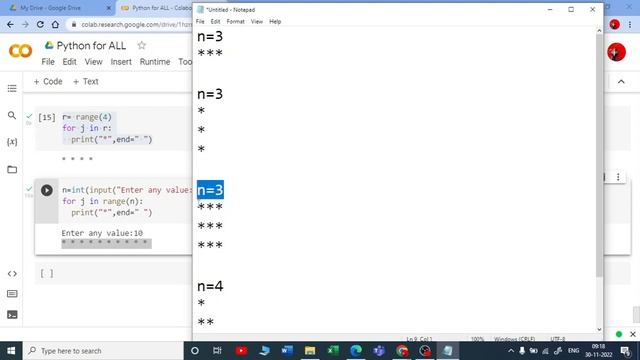Image resolution: width=640 pixels, height=360 pixels.
Task: Open the Notepad View menu
Action: click(257, 22)
